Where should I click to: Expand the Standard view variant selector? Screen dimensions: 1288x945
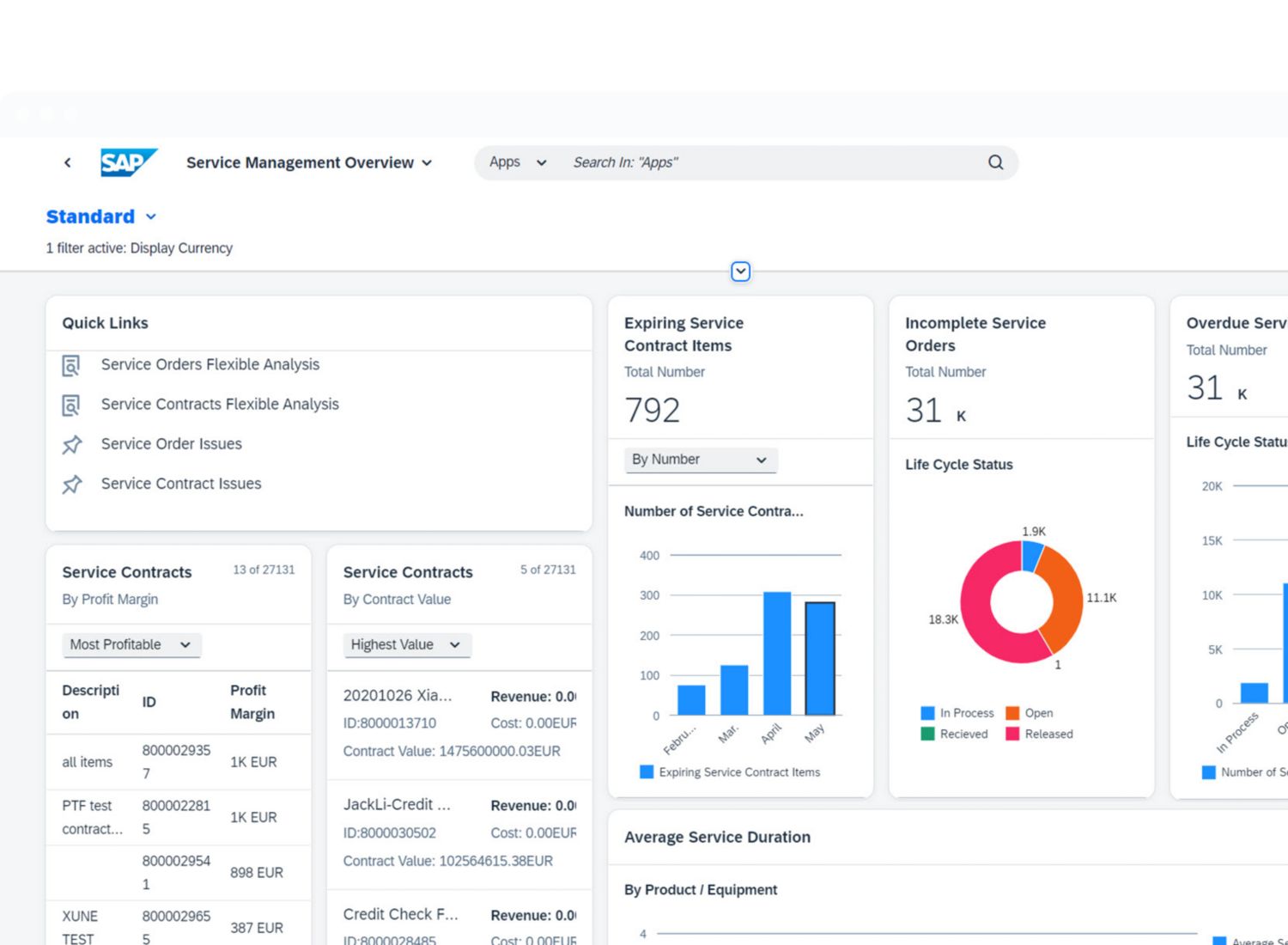(x=150, y=216)
